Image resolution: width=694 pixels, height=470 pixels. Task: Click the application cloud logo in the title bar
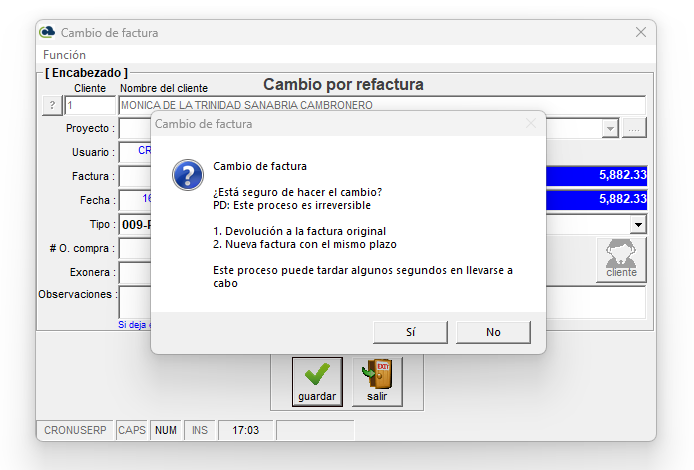click(47, 32)
